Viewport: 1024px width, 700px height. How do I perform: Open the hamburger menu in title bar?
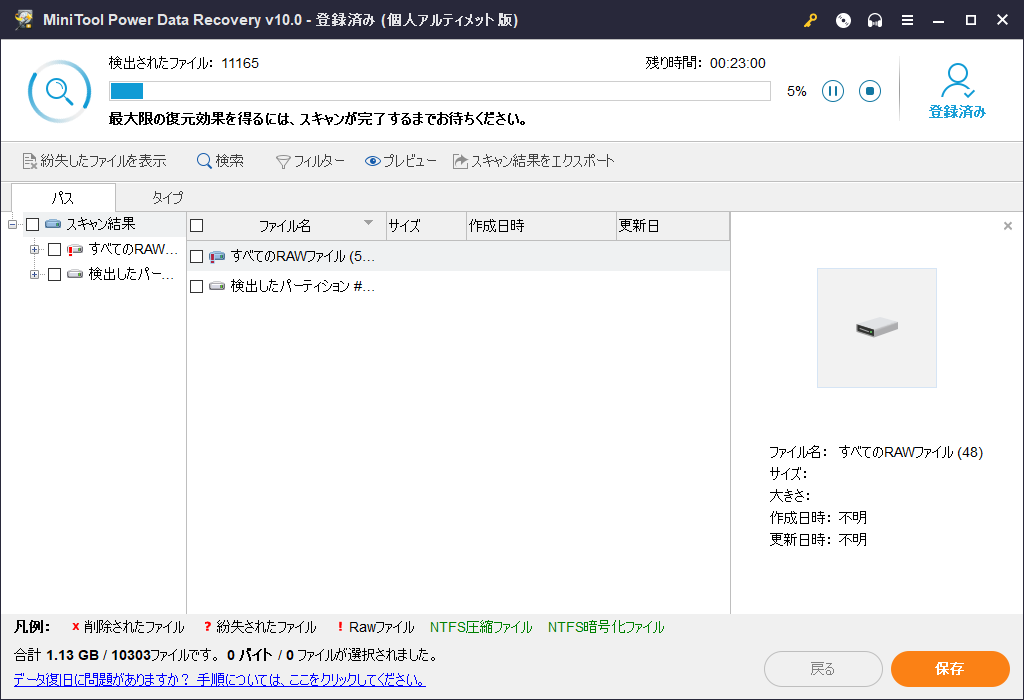907,20
